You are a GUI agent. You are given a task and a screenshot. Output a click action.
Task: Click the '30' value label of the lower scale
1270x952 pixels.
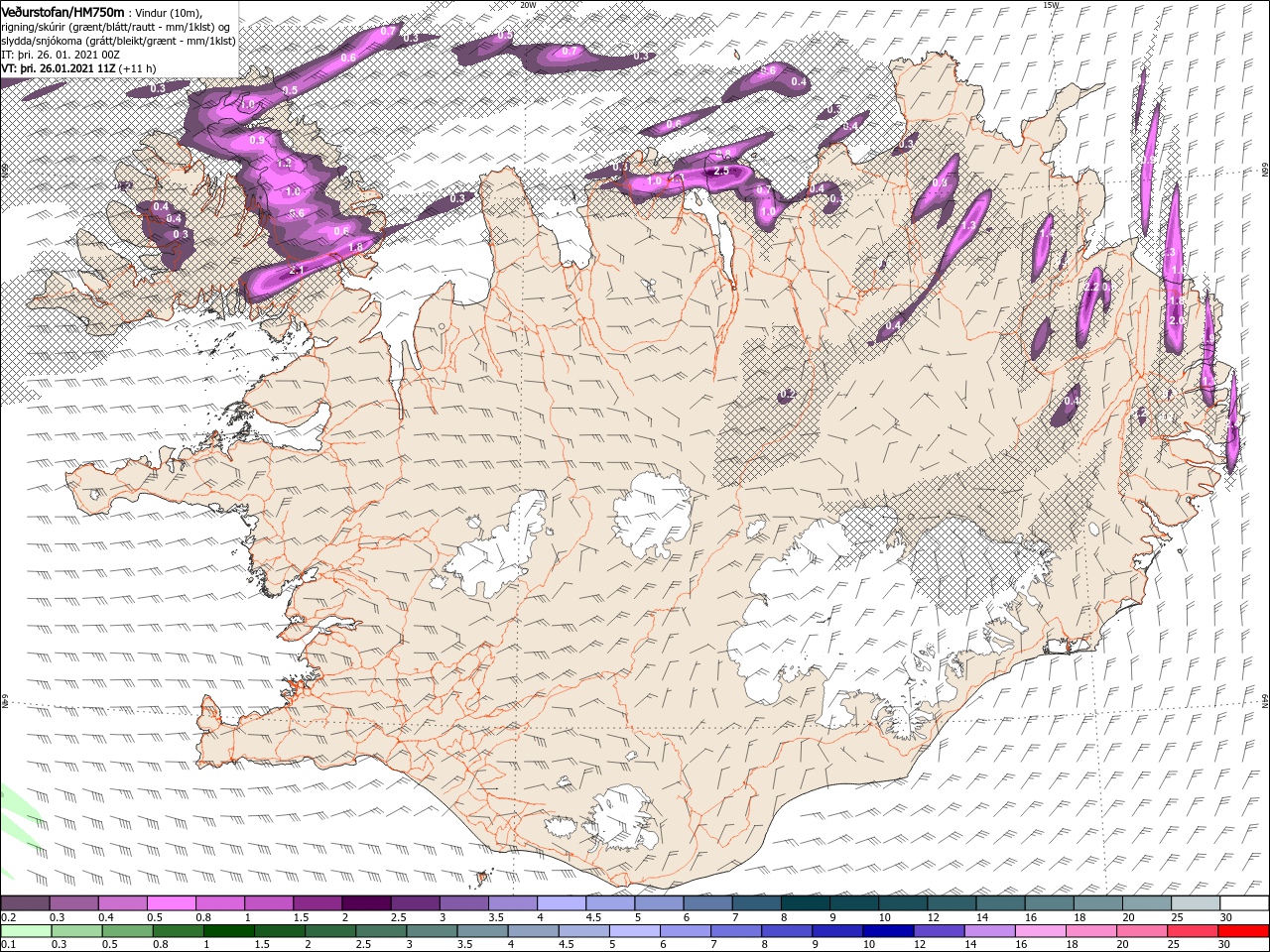pyautogui.click(x=1226, y=944)
